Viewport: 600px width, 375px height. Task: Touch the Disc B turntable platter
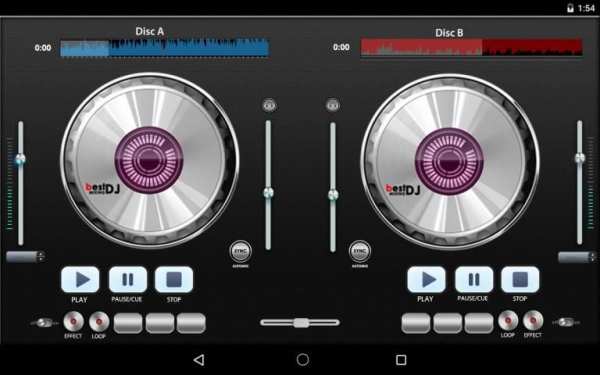click(x=450, y=161)
